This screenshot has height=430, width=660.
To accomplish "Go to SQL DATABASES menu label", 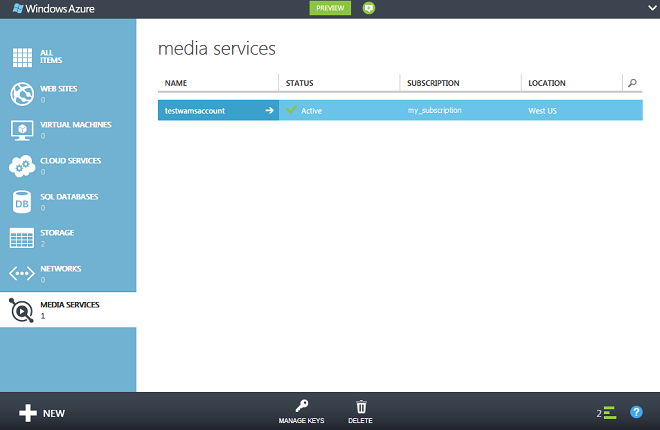I will pyautogui.click(x=69, y=196).
